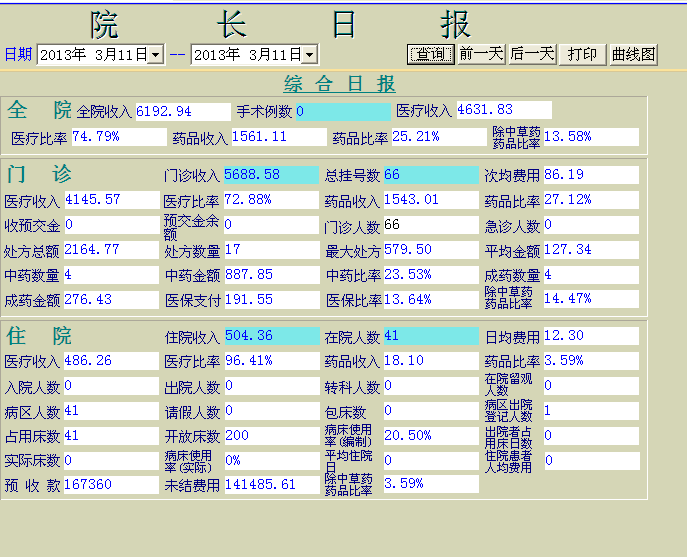Click 平均金额 value 127.34
Viewport: 687px width, 557px height.
[591, 250]
